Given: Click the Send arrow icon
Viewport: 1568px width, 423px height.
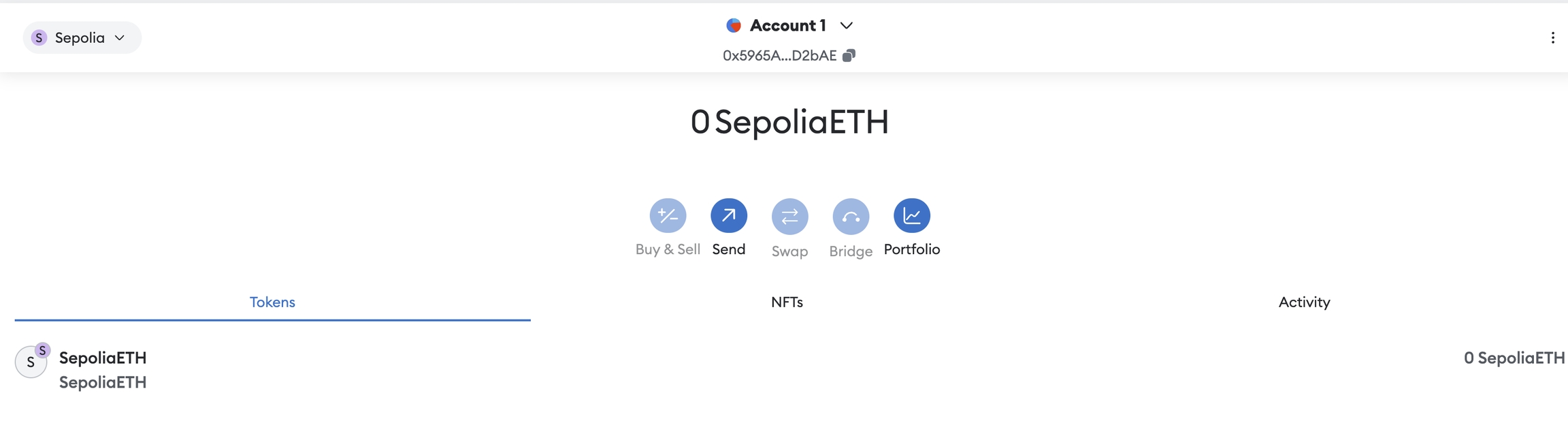Looking at the screenshot, I should (x=729, y=216).
